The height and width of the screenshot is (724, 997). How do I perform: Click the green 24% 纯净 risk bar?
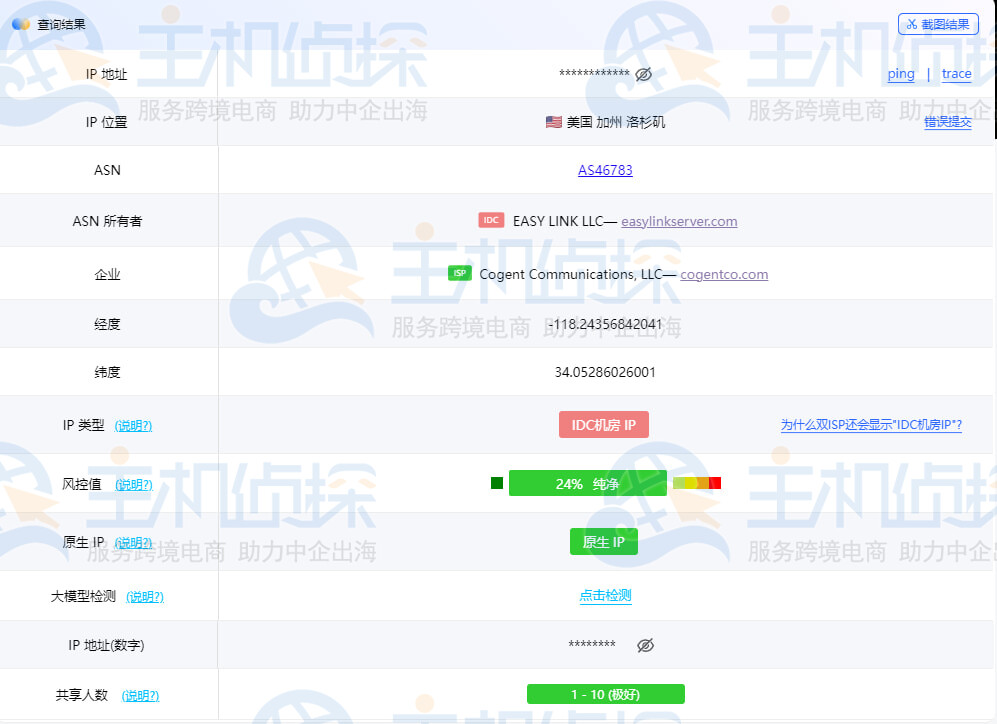click(588, 482)
